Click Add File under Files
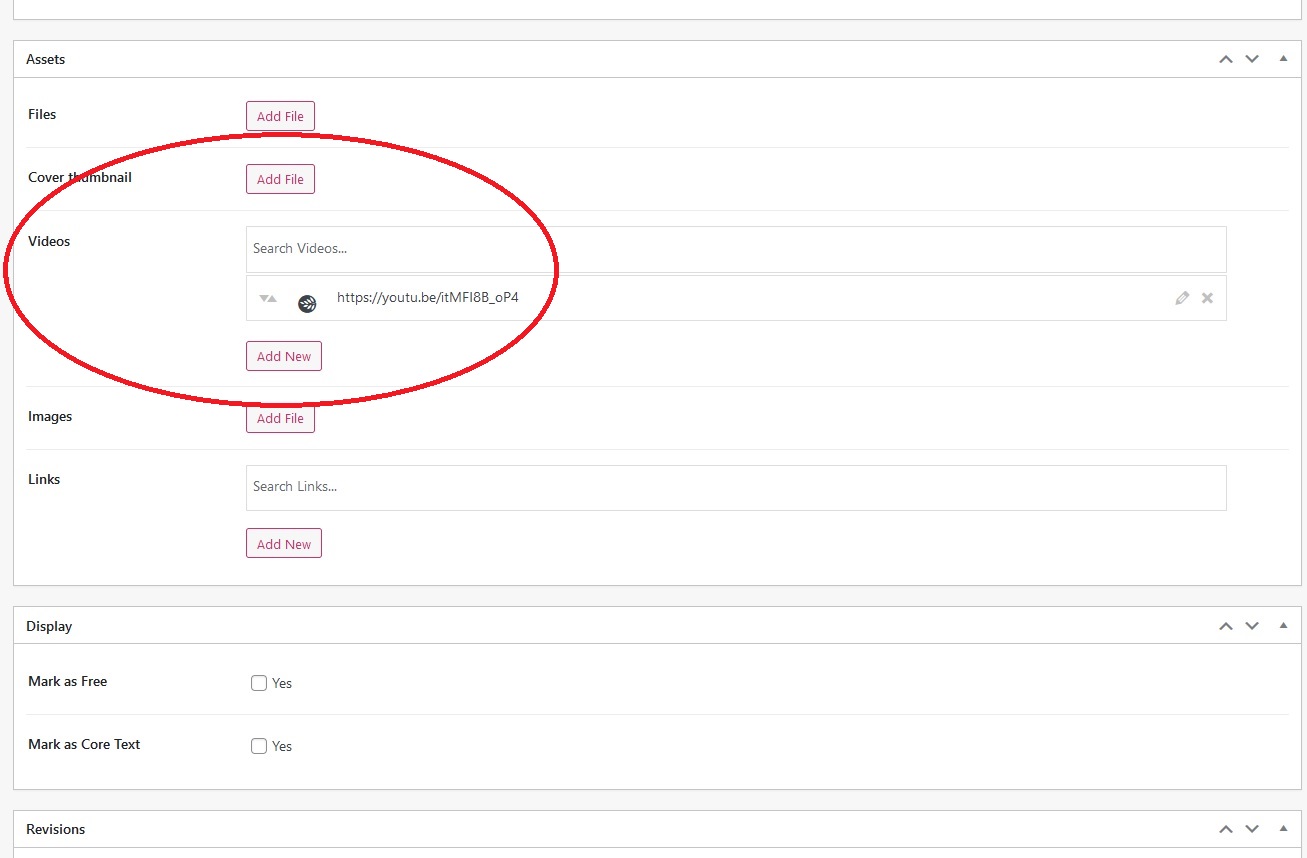 tap(280, 115)
